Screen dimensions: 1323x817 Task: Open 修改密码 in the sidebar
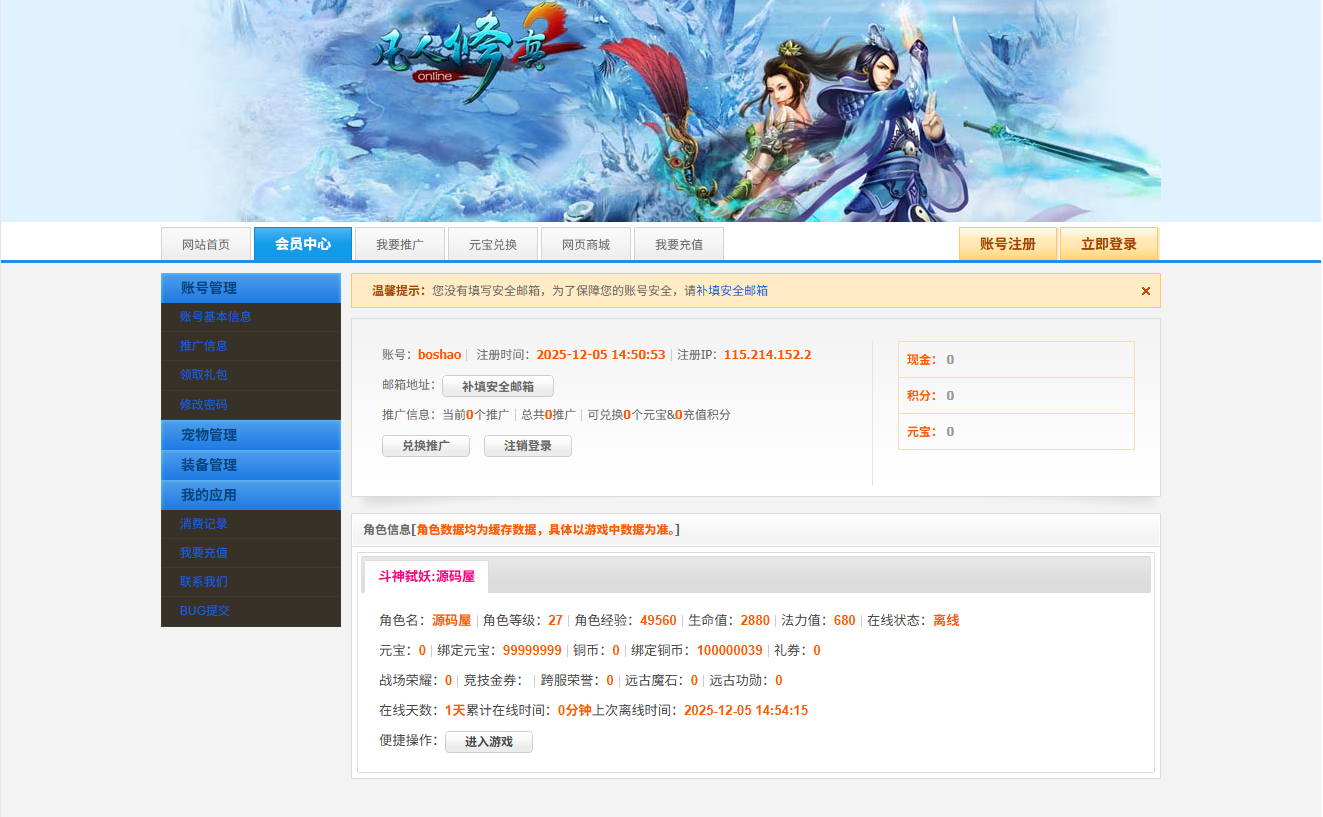204,405
